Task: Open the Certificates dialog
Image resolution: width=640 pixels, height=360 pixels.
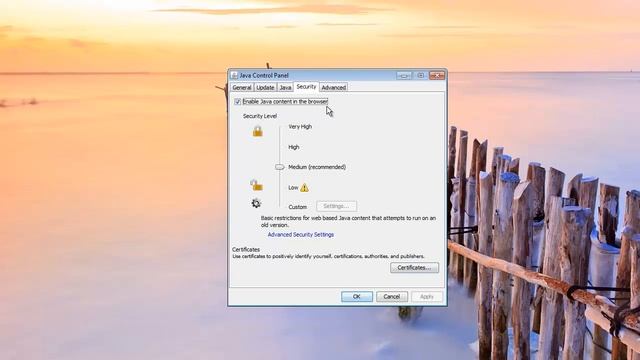Action: [x=414, y=268]
